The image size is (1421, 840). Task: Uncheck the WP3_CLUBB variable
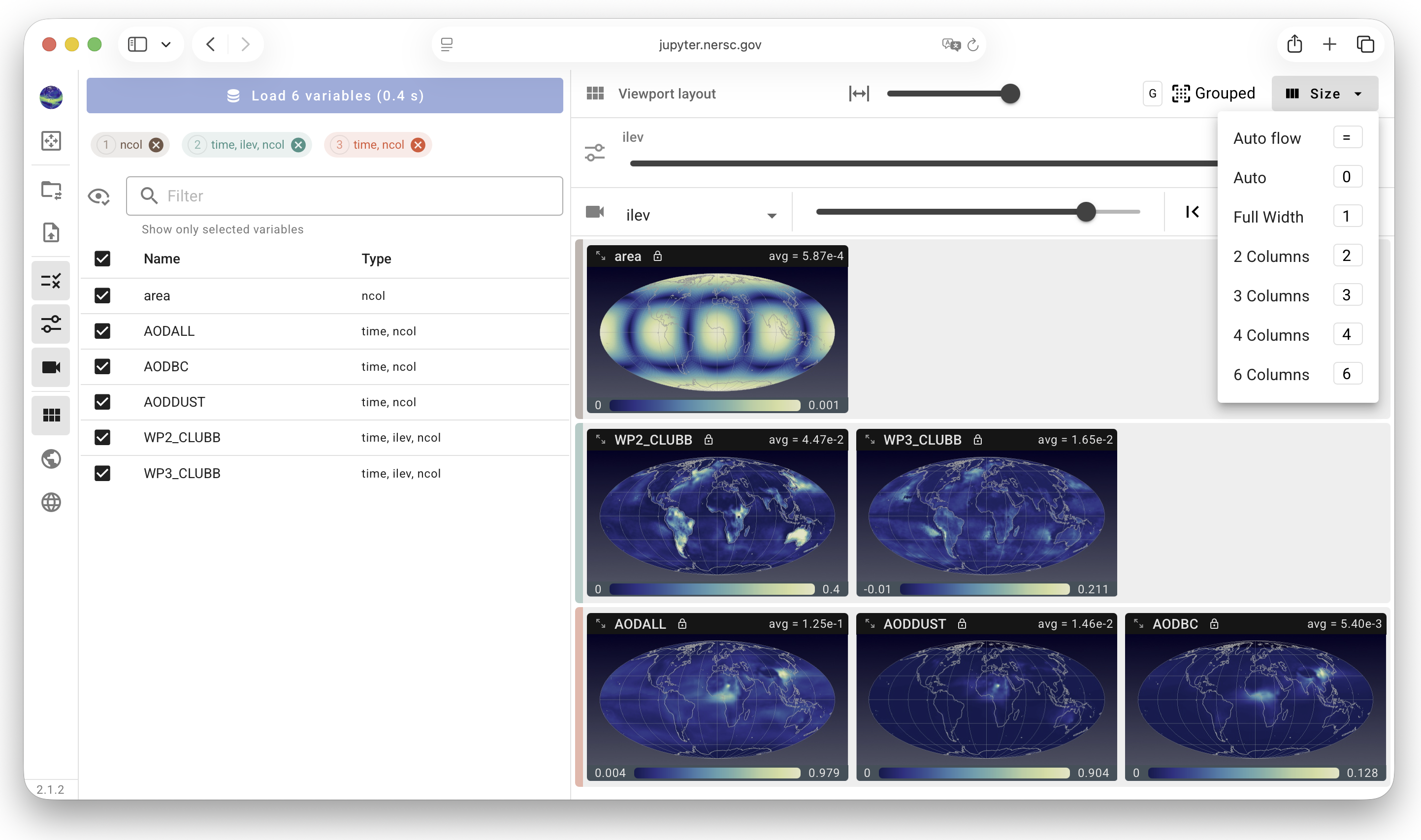click(x=102, y=473)
